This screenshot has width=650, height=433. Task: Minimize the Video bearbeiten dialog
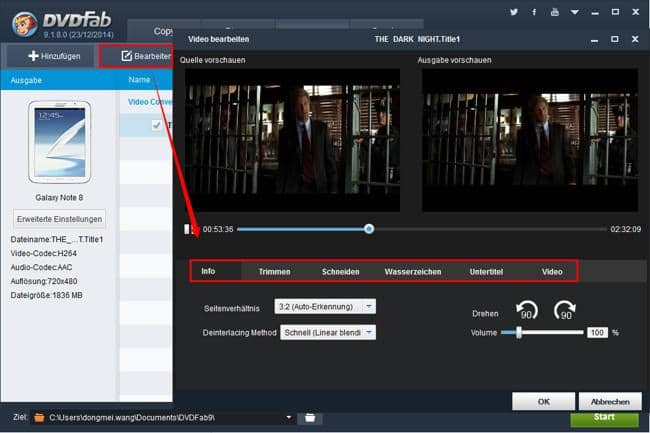(x=594, y=41)
